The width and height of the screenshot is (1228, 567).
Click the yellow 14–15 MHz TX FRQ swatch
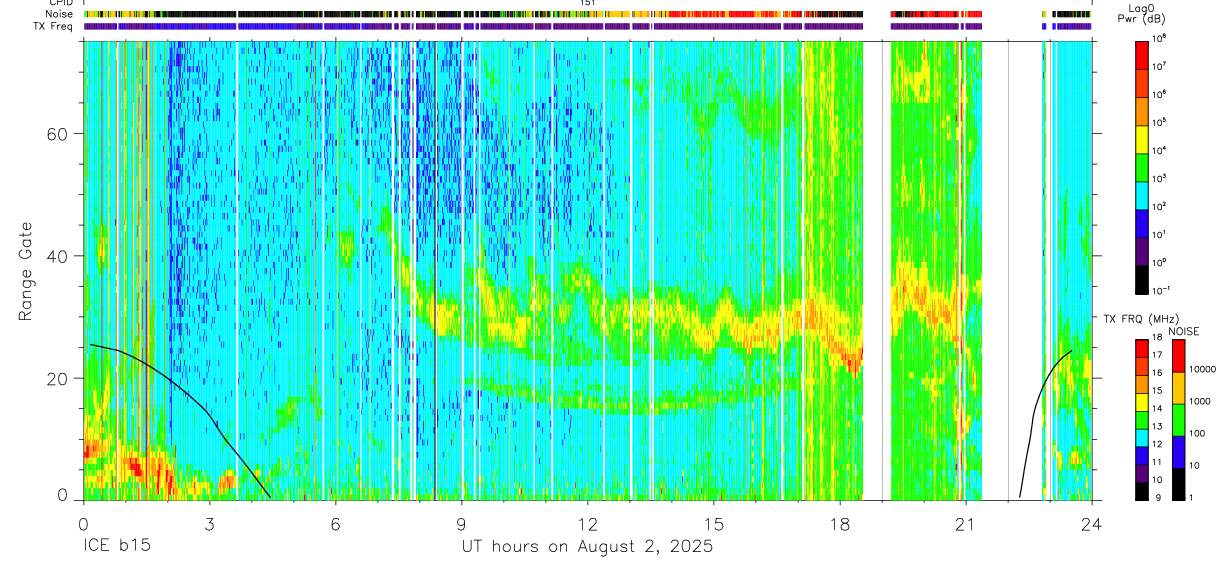tap(1142, 401)
